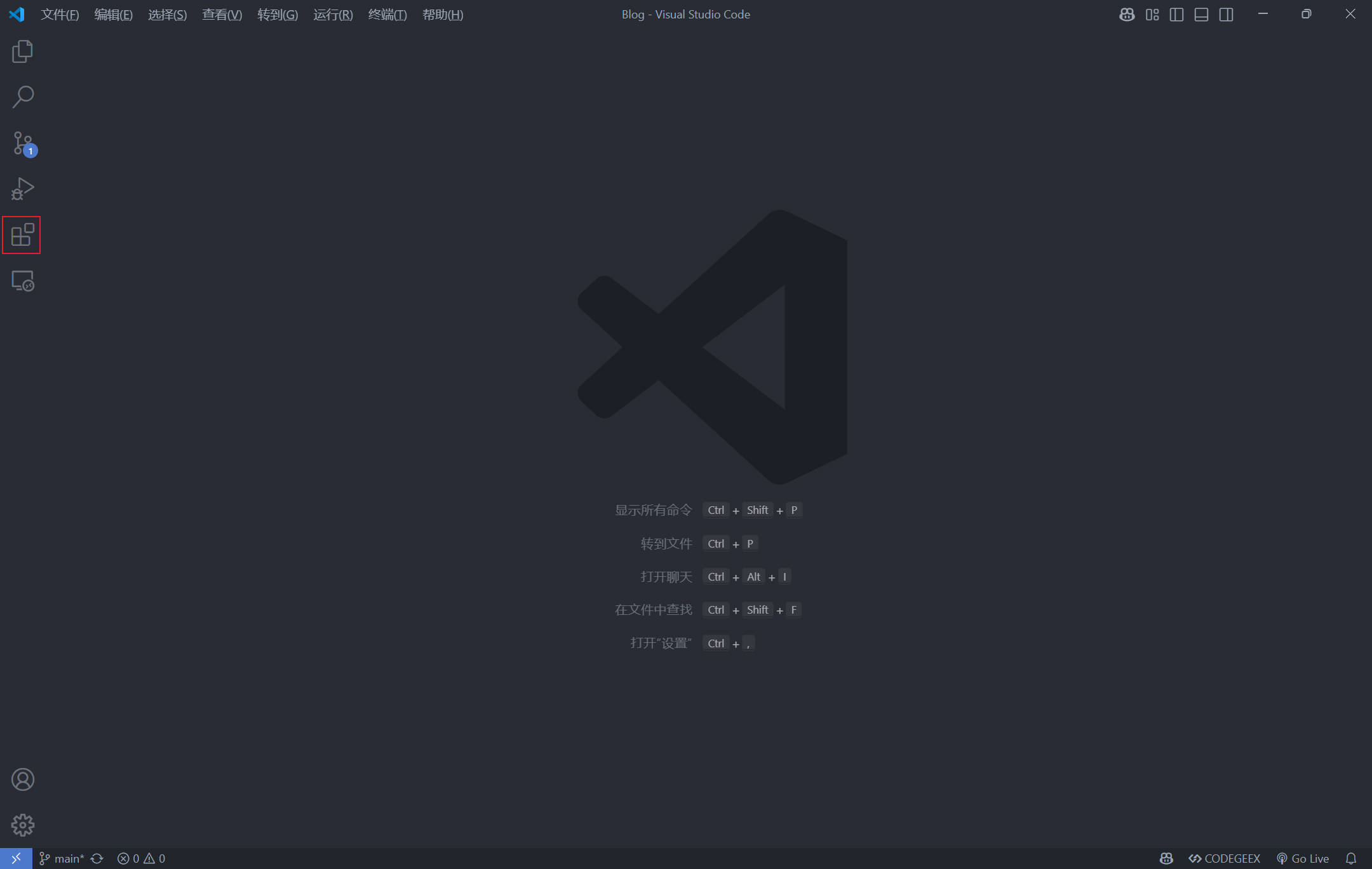Image resolution: width=1372 pixels, height=869 pixels.
Task: Toggle the bottom panel layout button
Action: 1201,15
